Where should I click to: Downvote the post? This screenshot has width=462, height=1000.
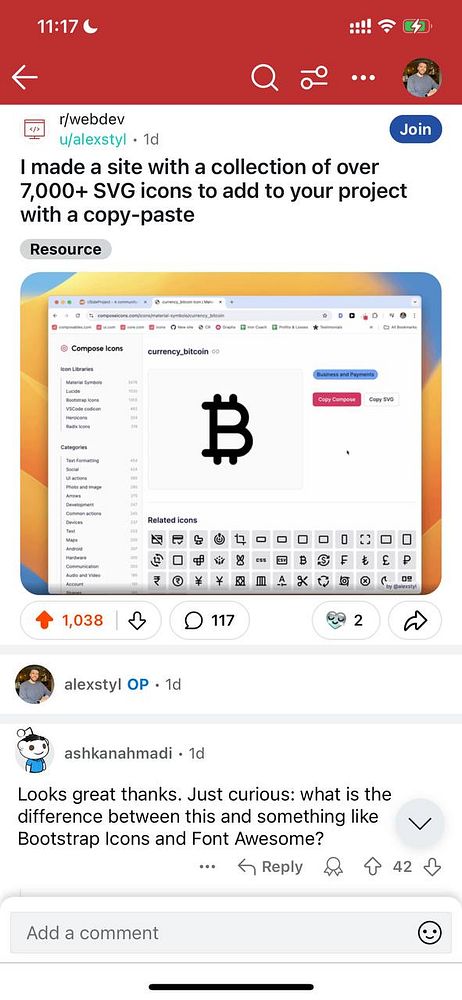137,620
